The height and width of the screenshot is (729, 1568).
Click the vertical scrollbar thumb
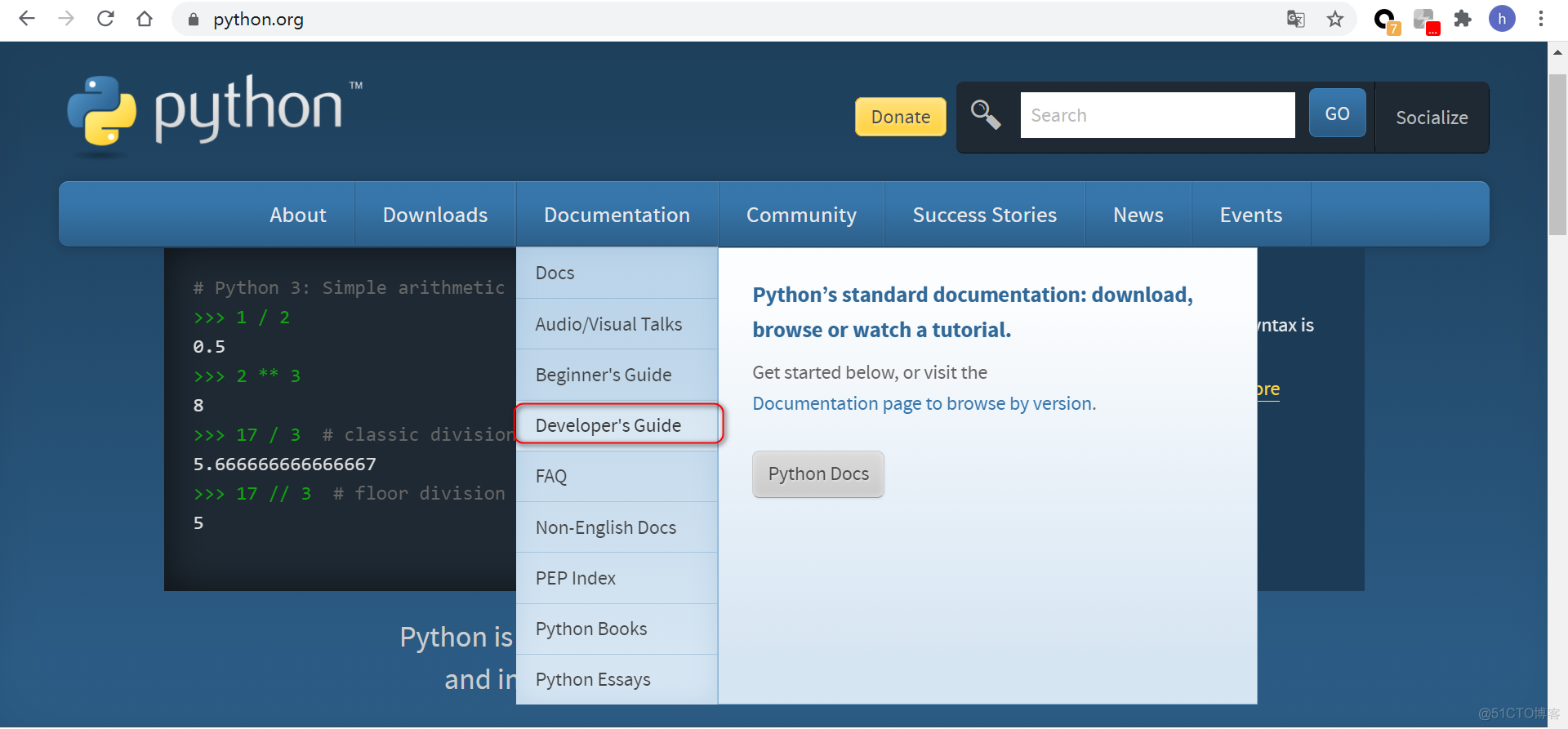tap(1557, 154)
